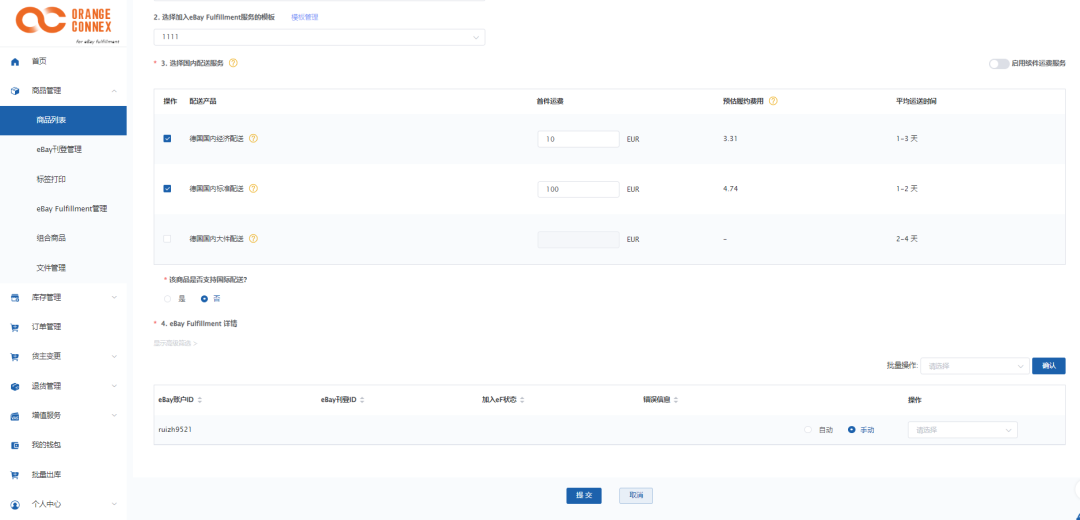
Task: Click the Orange Connex logo
Action: 68,25
